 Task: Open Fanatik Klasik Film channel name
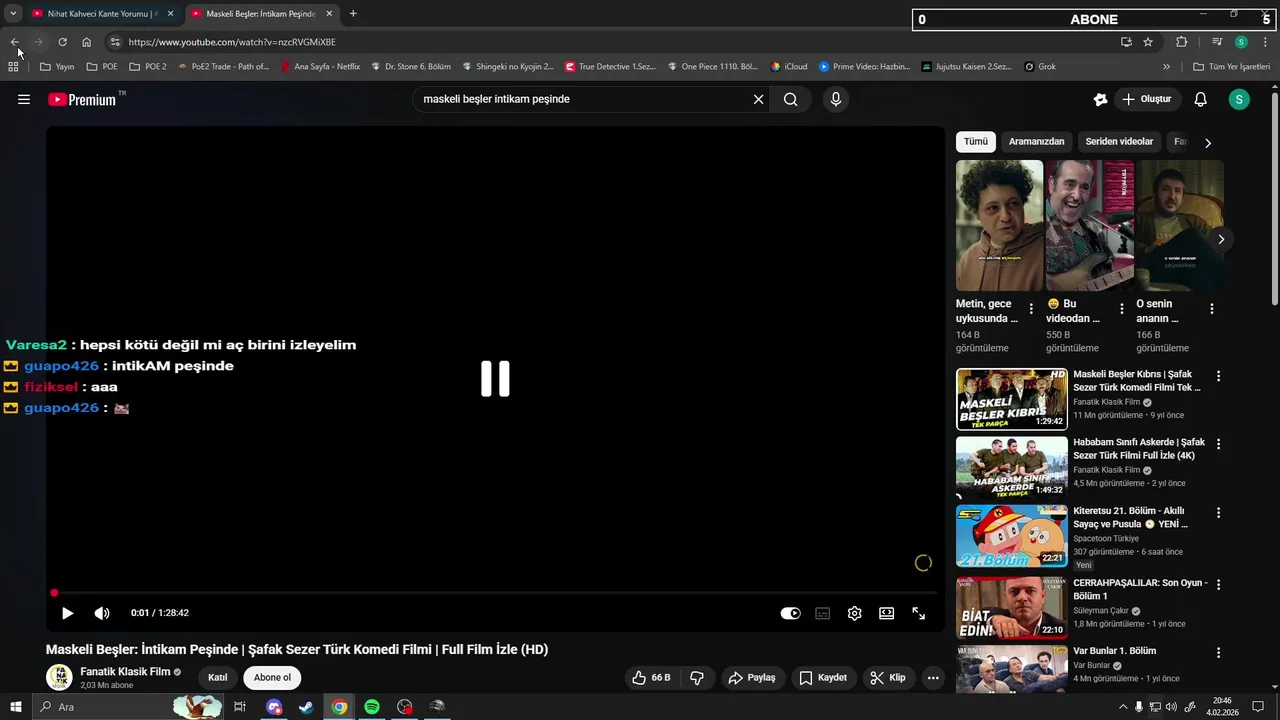(125, 672)
